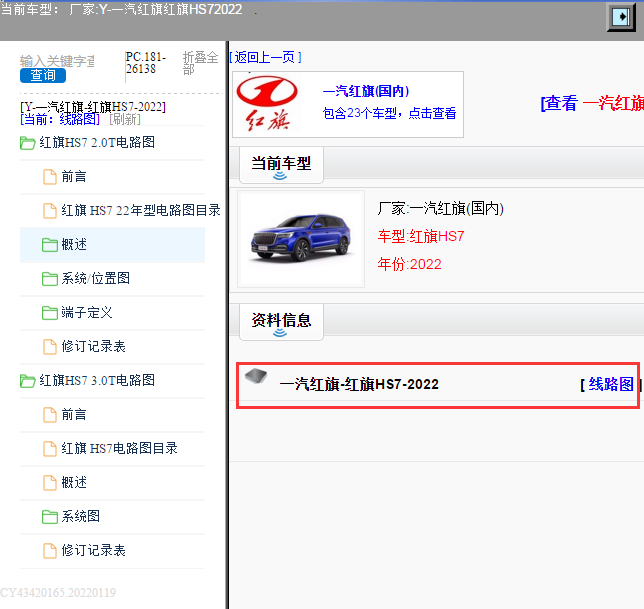This screenshot has width=644, height=609.
Task: Click the page icon of 前言 under 2.0T
Action: pos(50,177)
